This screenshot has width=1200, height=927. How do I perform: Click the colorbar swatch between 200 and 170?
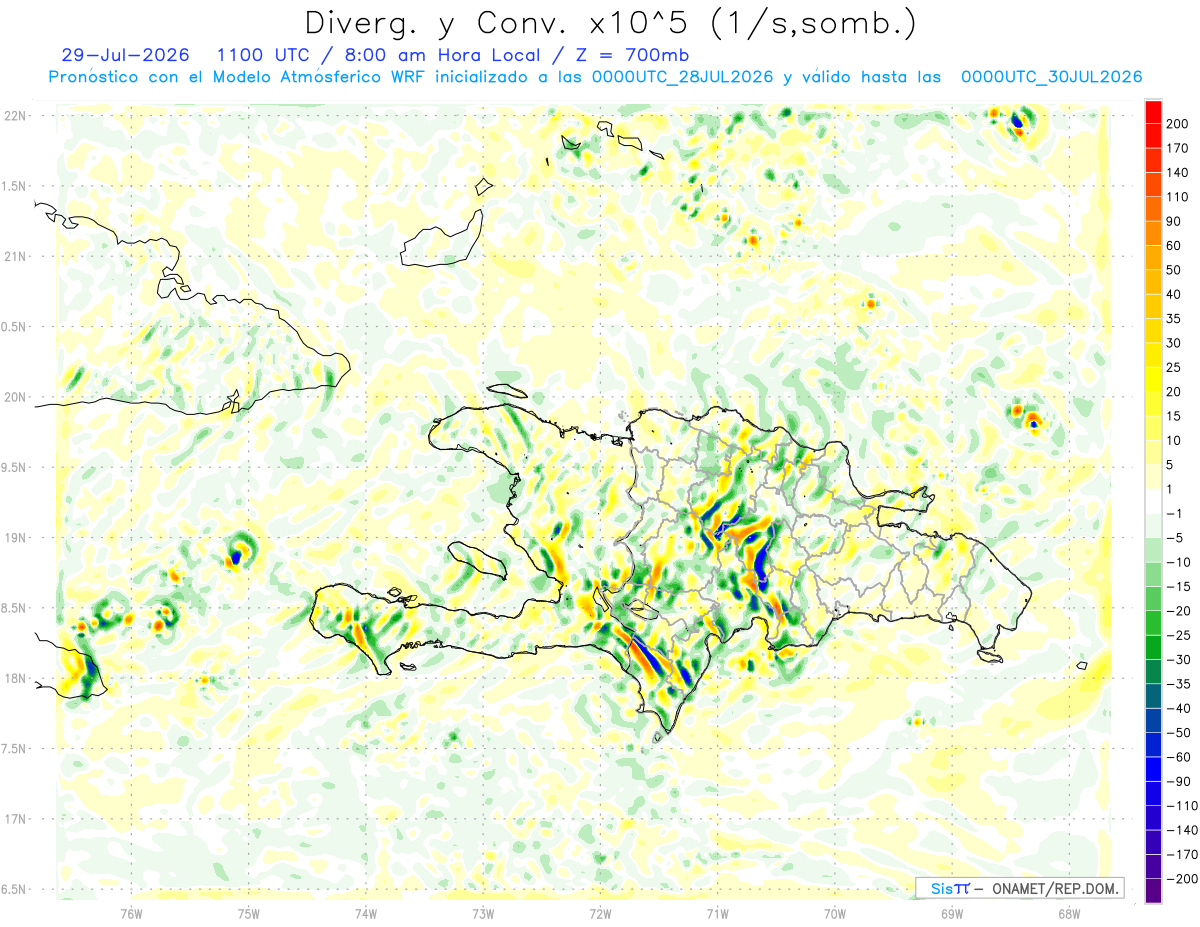tap(1153, 136)
